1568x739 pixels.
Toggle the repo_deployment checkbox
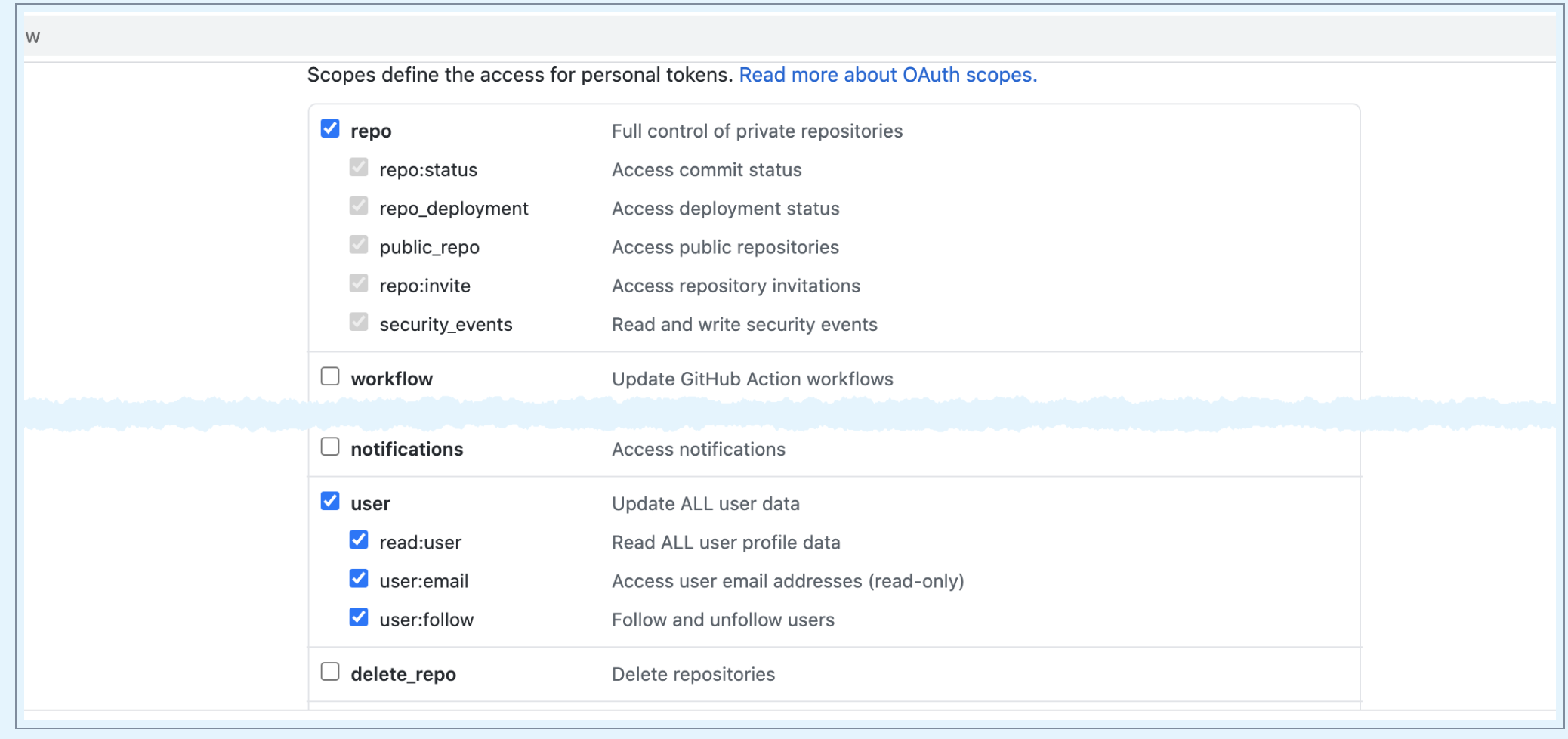tap(359, 206)
